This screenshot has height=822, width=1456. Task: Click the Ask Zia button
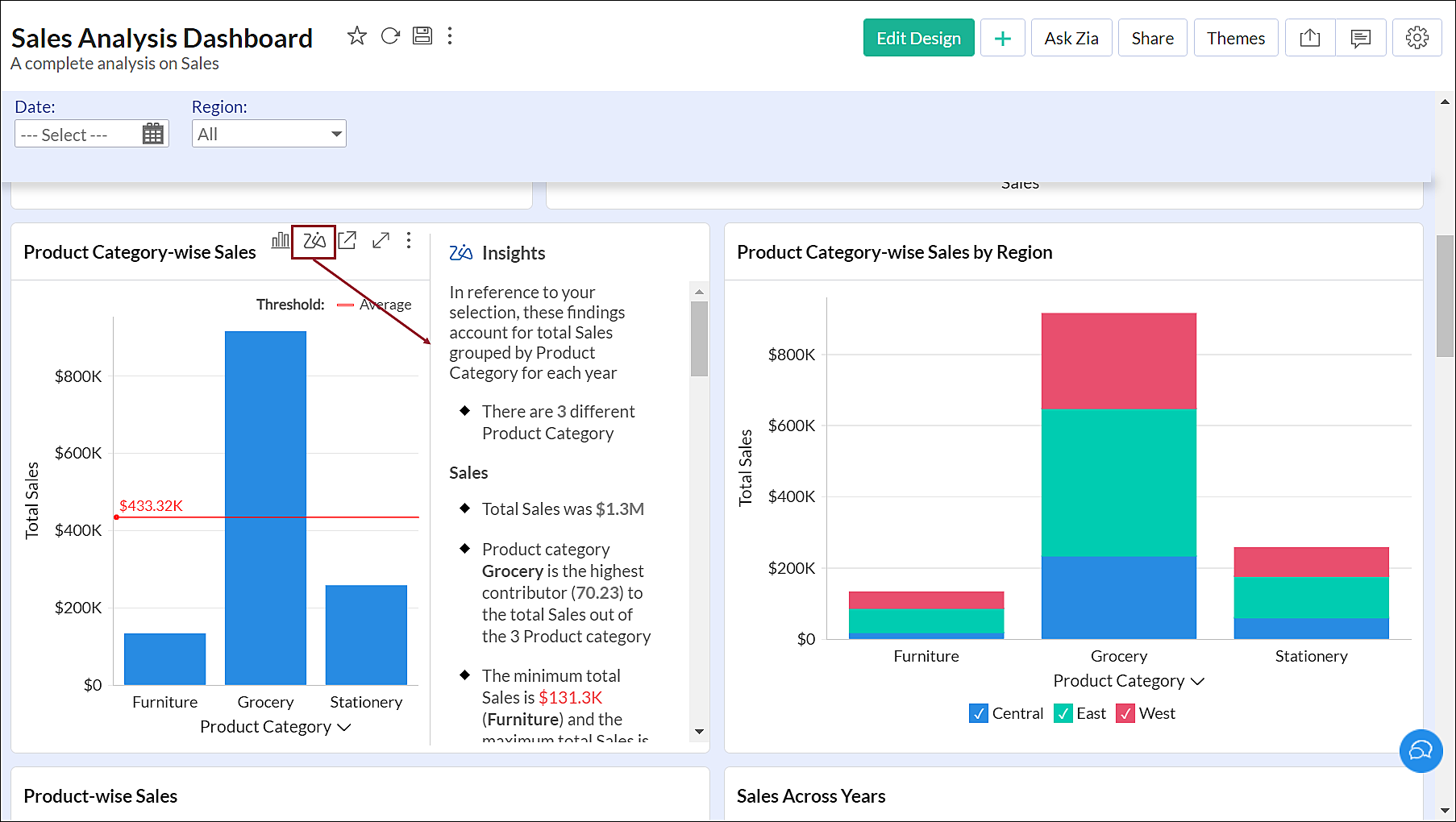(x=1071, y=38)
